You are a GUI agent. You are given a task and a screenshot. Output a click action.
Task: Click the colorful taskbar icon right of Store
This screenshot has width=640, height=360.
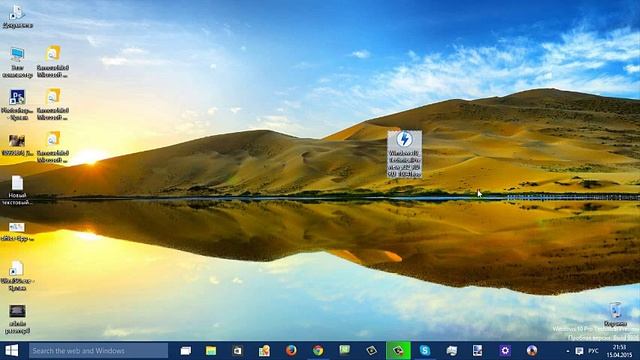pyautogui.click(x=264, y=351)
